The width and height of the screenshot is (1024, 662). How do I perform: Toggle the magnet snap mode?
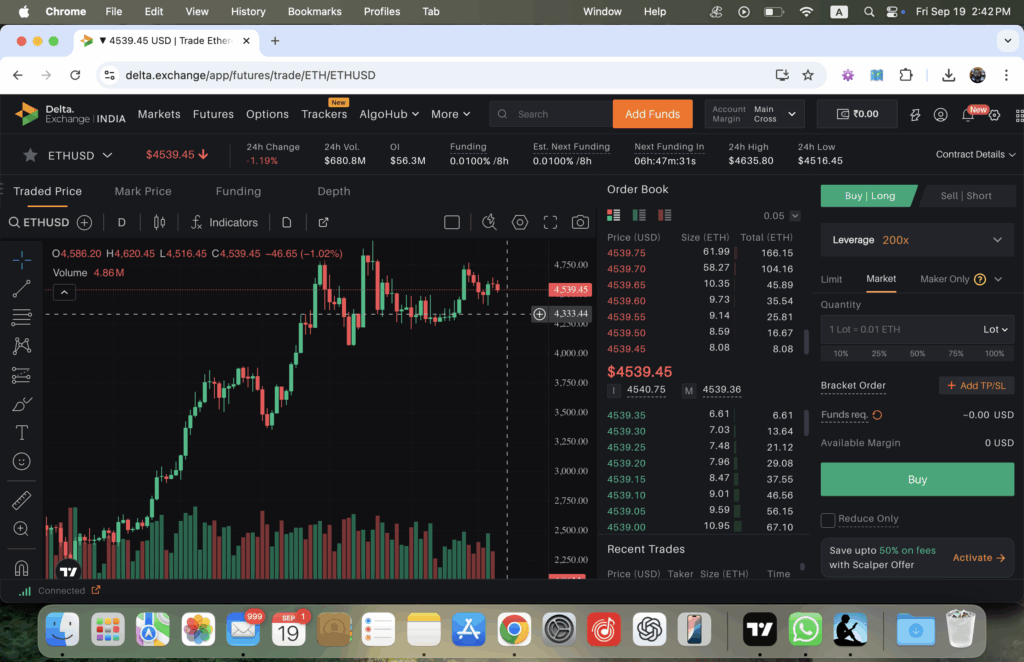(22, 568)
